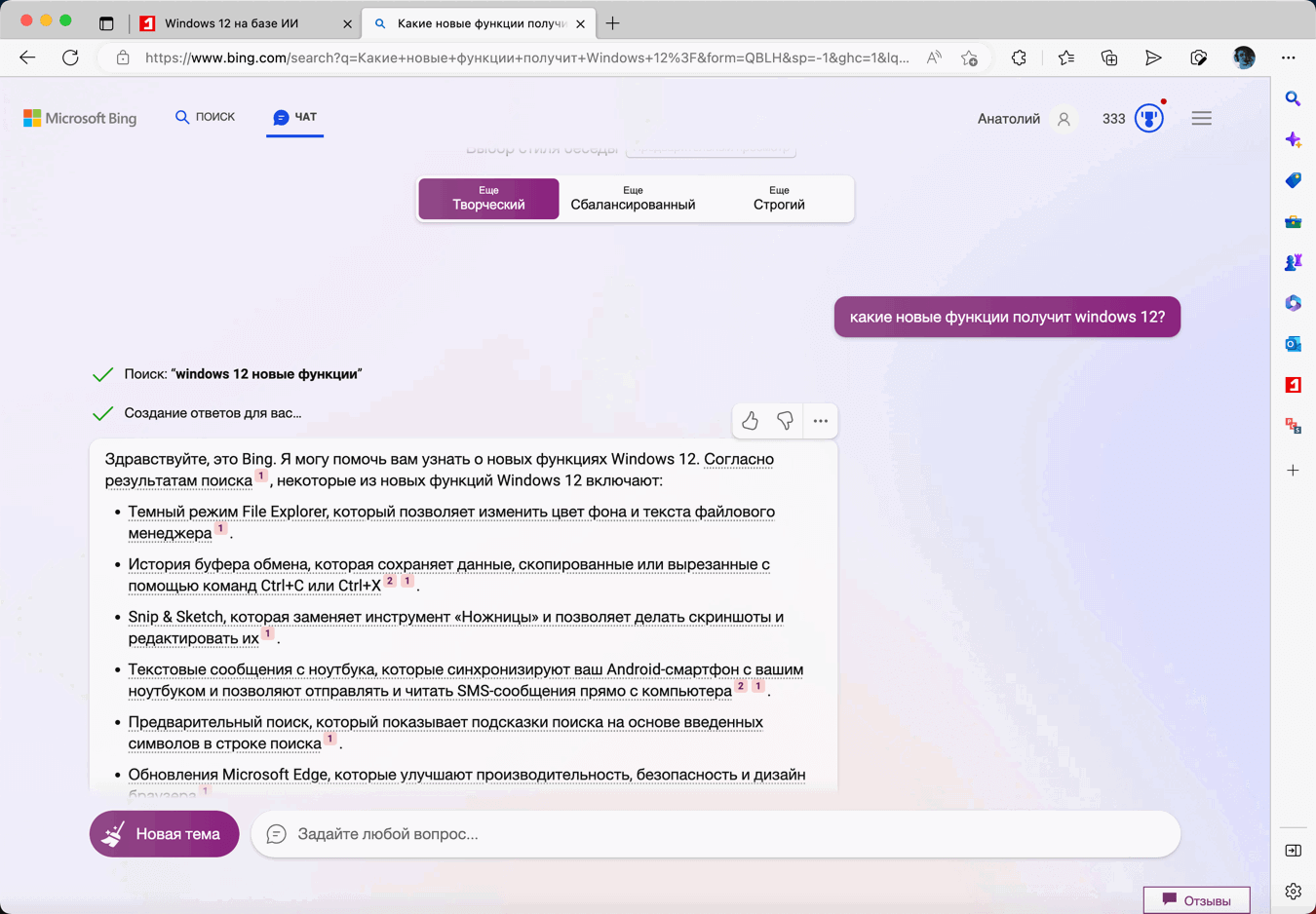The width and height of the screenshot is (1316, 914).
Task: Click the Microsoft Bing logo
Action: [x=80, y=118]
